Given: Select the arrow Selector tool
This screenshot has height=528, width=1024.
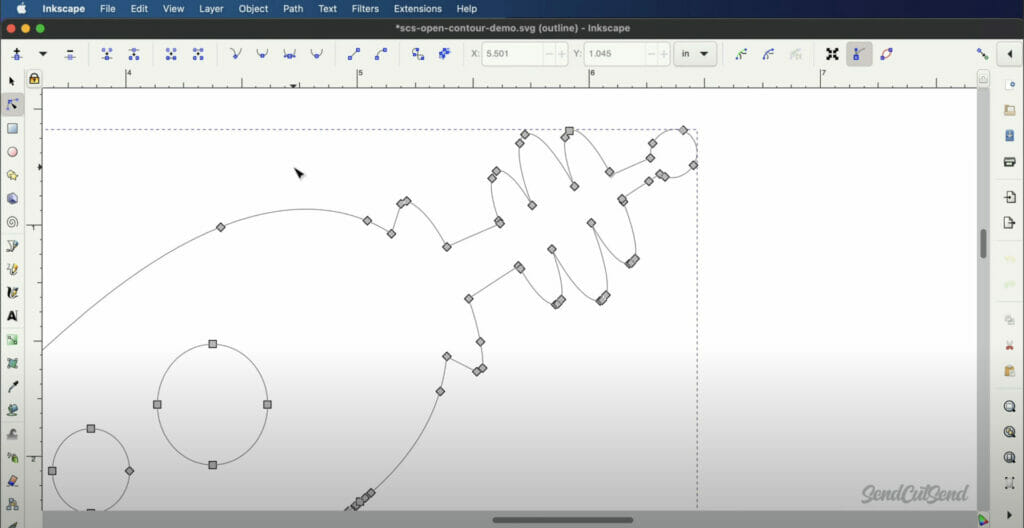Looking at the screenshot, I should pyautogui.click(x=12, y=81).
